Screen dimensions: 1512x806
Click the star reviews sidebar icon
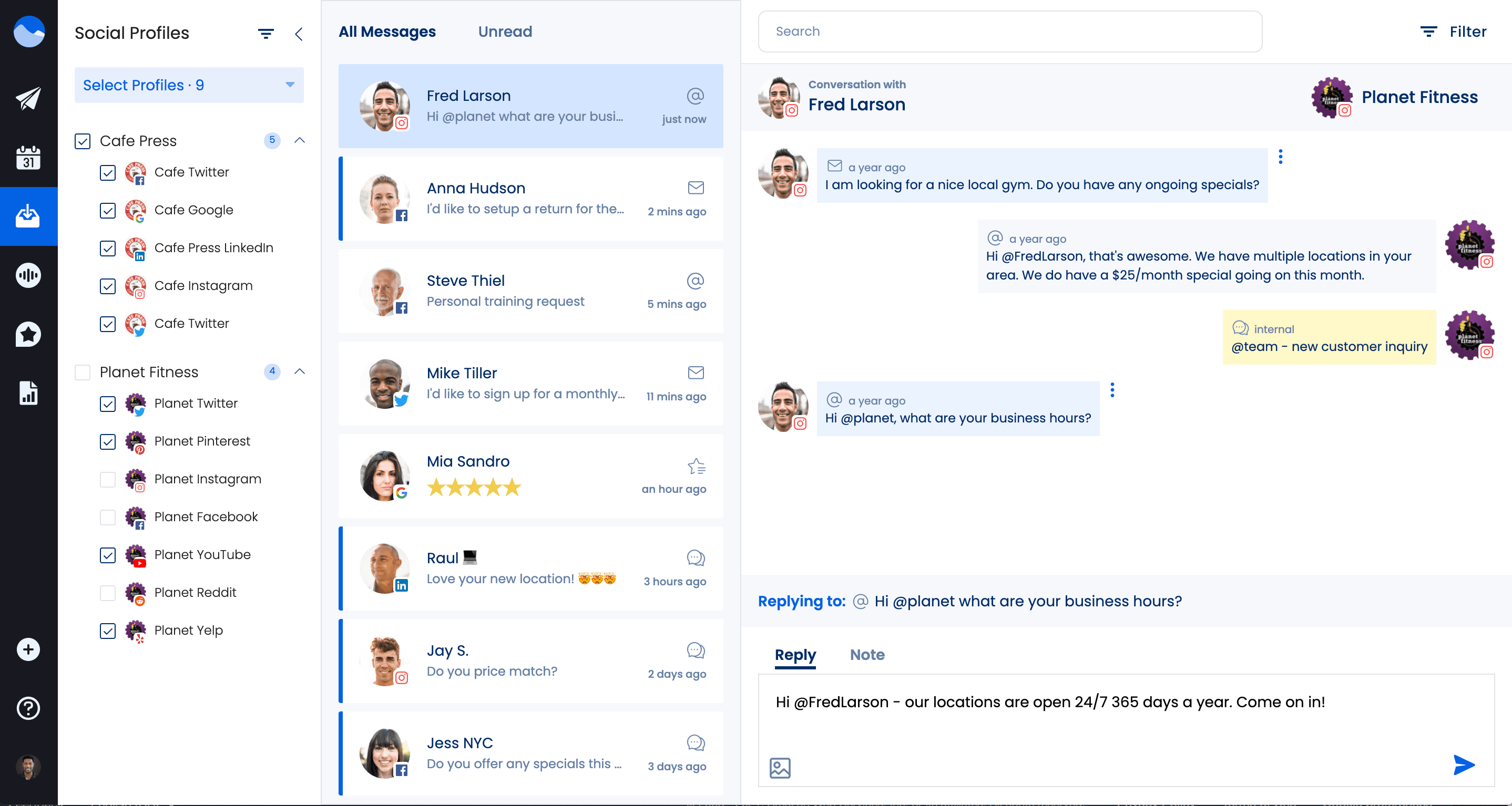click(28, 334)
